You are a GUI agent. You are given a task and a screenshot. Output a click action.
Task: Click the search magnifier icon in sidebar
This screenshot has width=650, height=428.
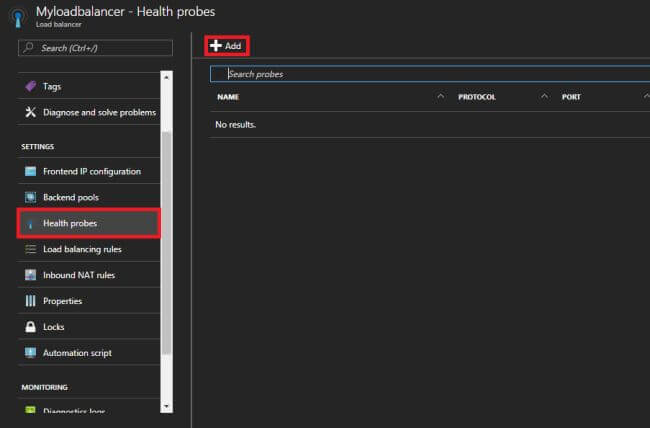pyautogui.click(x=29, y=48)
